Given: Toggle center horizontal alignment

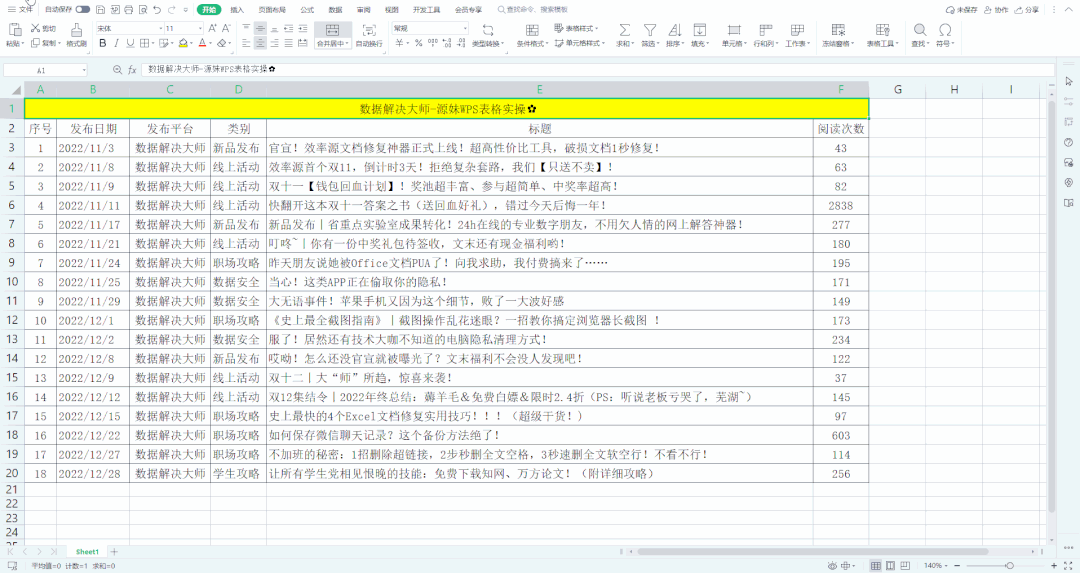Looking at the screenshot, I should [260, 43].
